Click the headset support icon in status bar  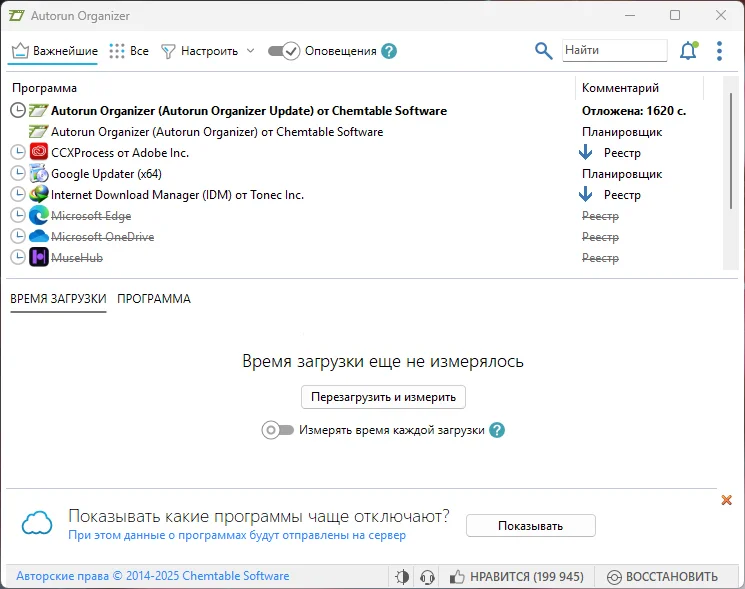pos(428,577)
